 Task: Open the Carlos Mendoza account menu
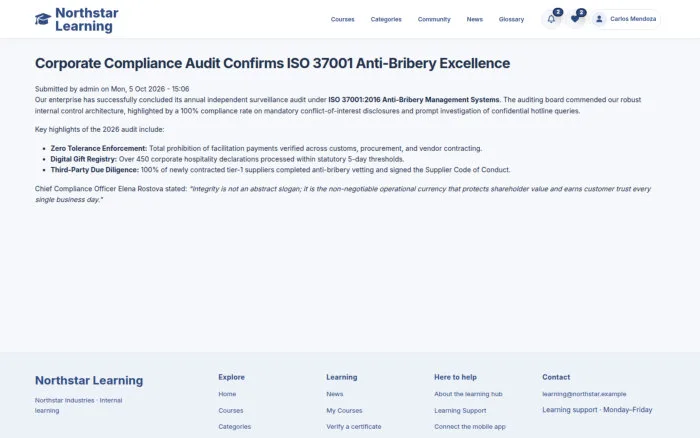coord(626,19)
